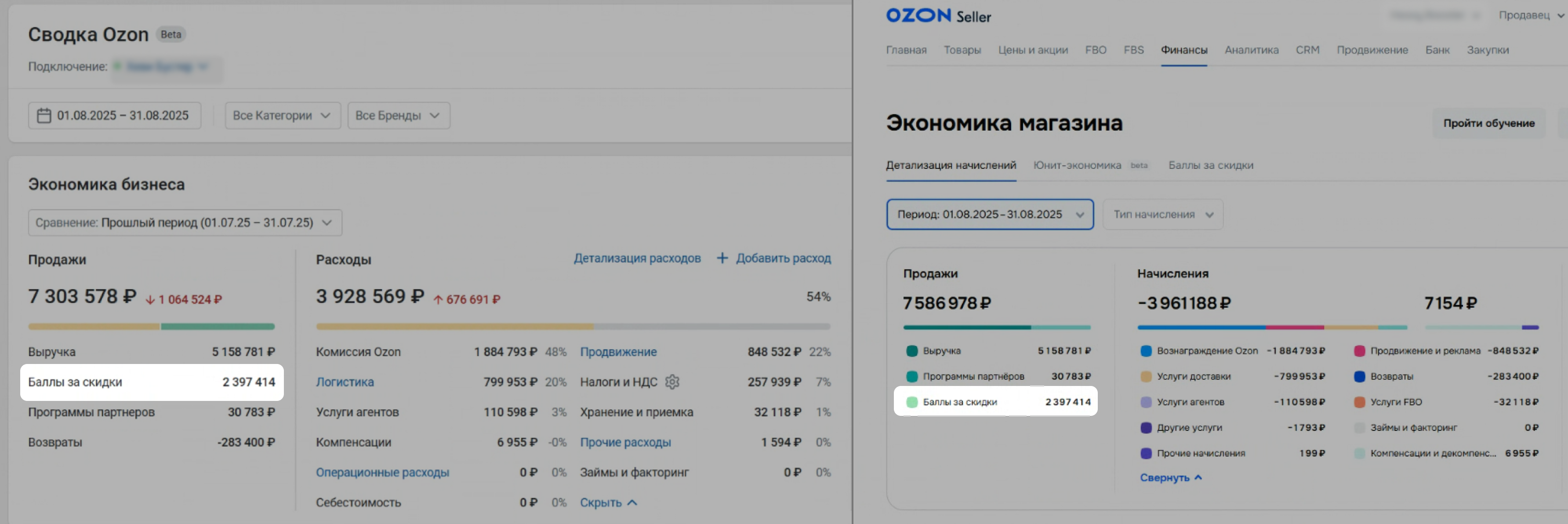The image size is (1568, 524).
Task: Click the calendar icon in date range field
Action: pyautogui.click(x=44, y=116)
